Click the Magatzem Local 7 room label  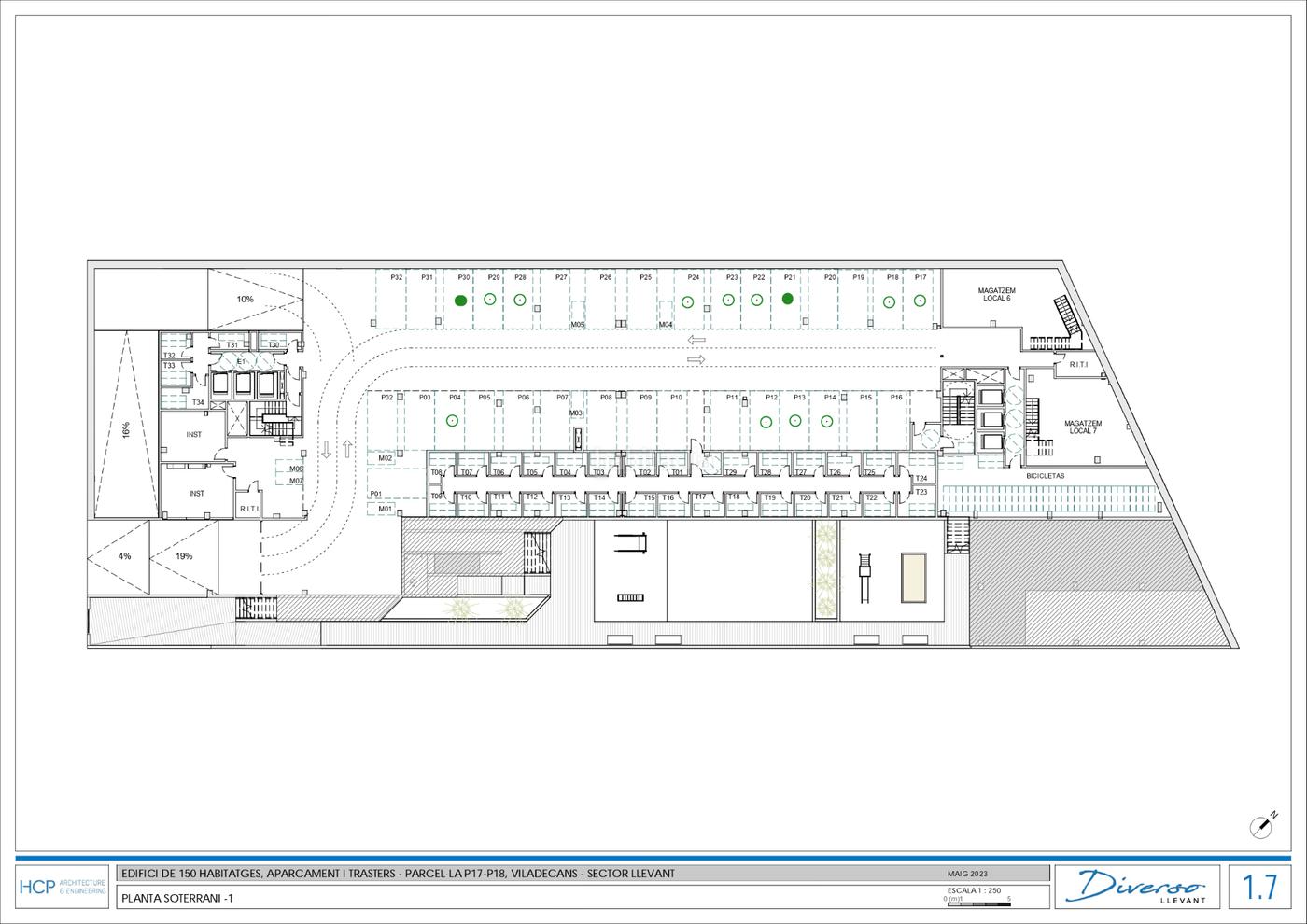[1083, 427]
